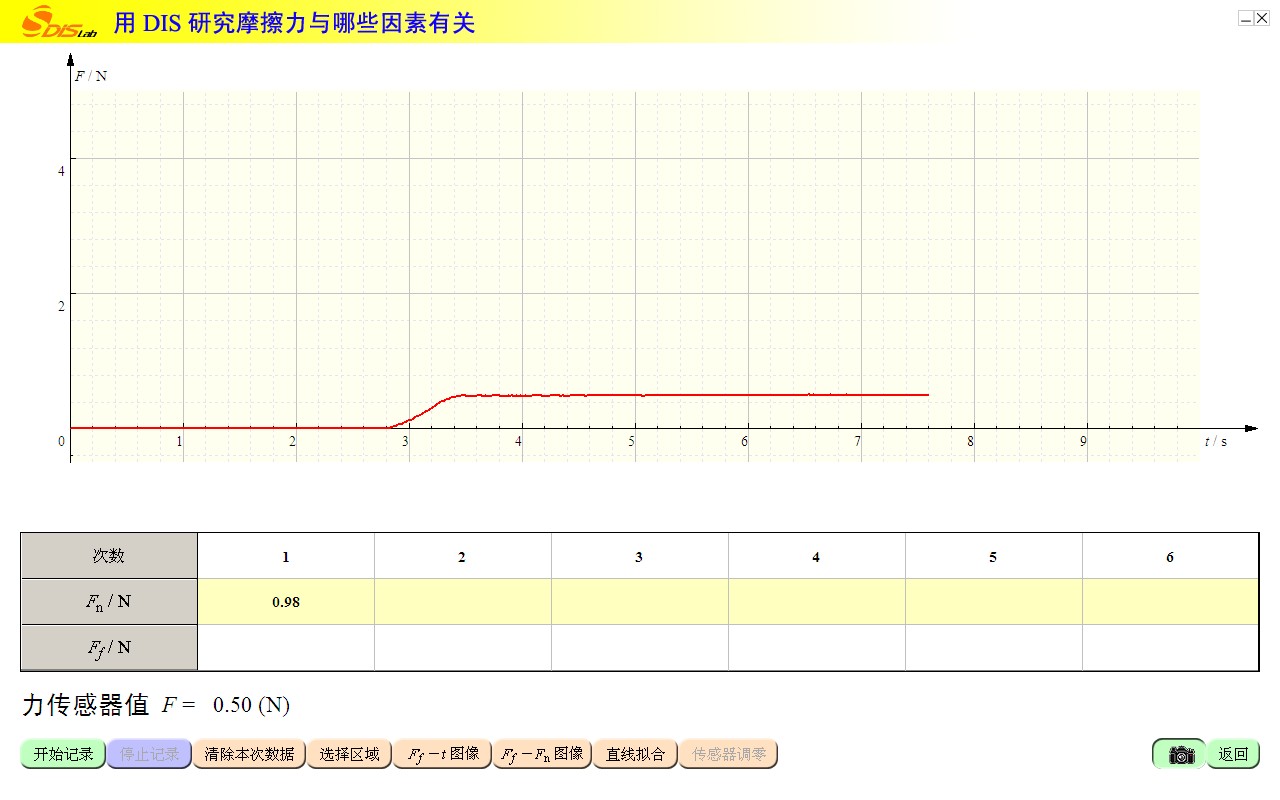Click the Fn cell under column 2

pos(462,602)
